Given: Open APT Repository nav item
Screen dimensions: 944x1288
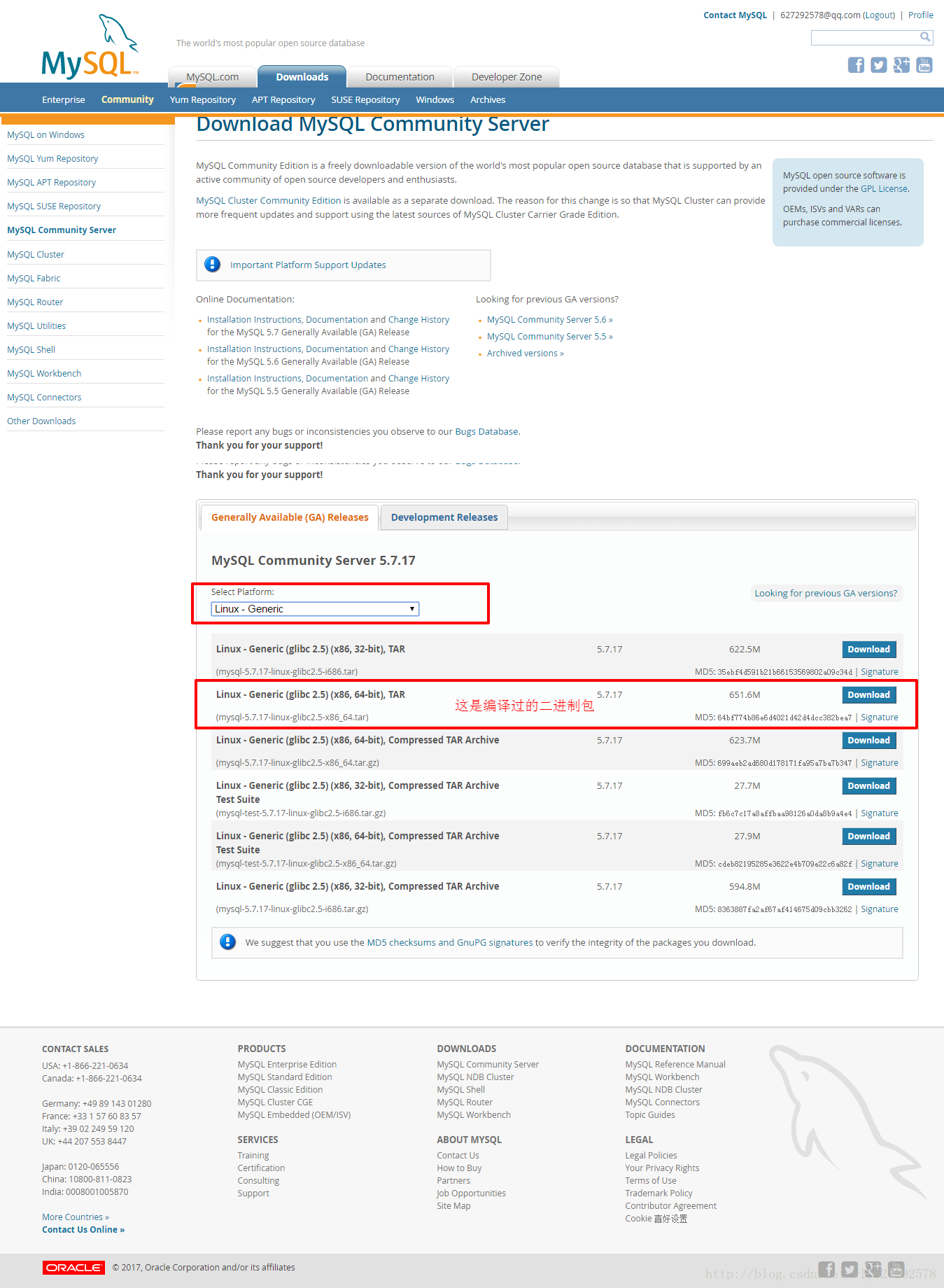Looking at the screenshot, I should (283, 100).
